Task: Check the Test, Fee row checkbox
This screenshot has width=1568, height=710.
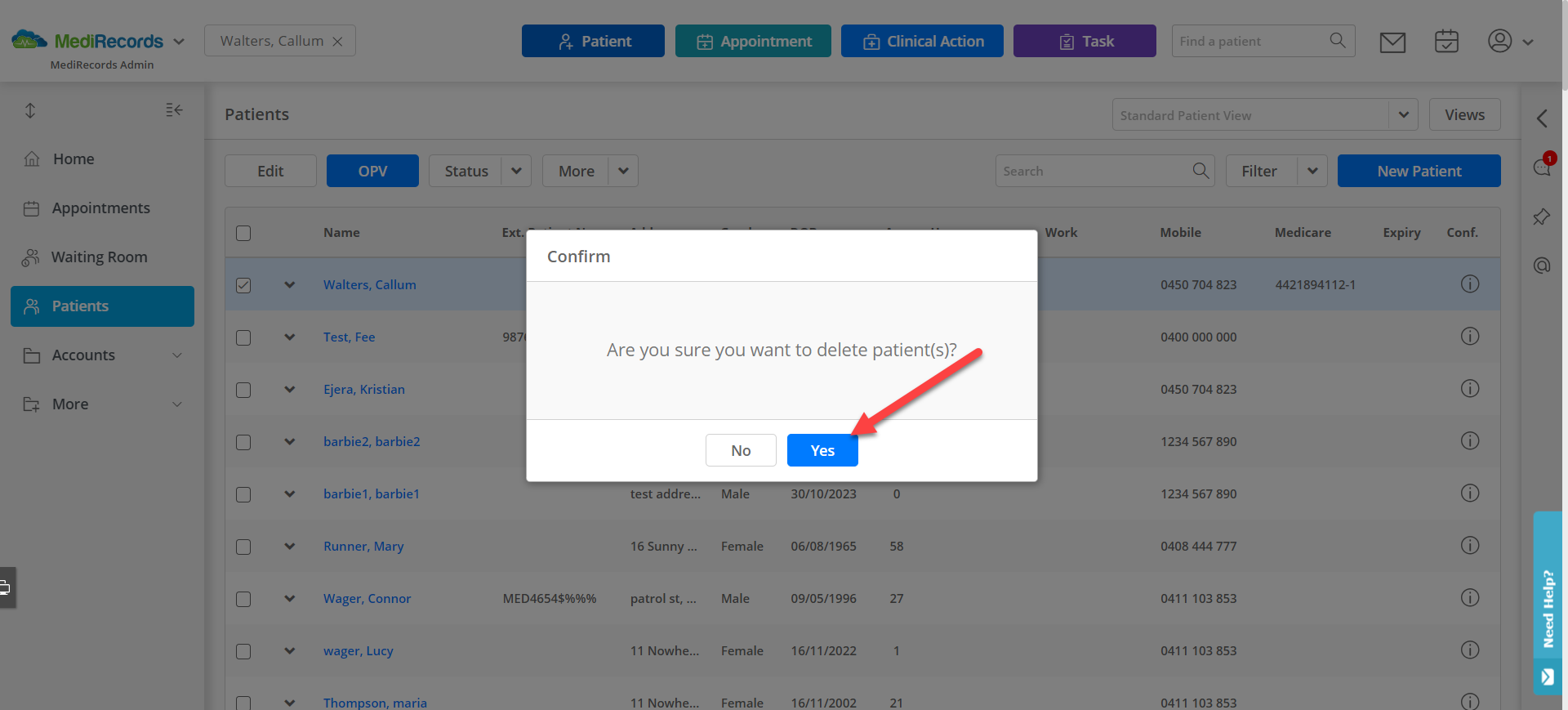Action: (243, 337)
